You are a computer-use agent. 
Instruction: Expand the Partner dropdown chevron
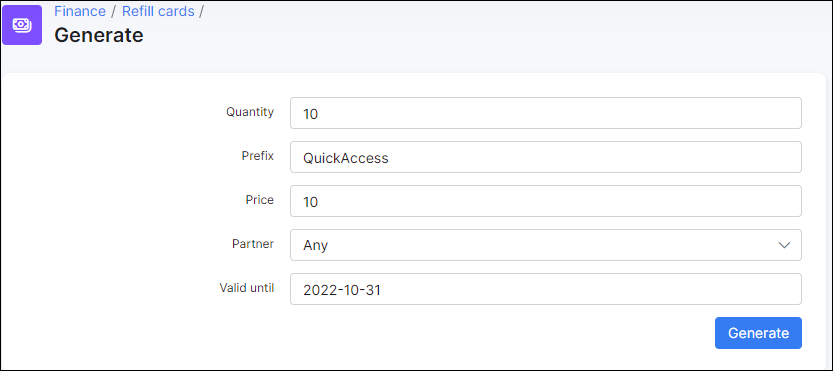click(784, 245)
